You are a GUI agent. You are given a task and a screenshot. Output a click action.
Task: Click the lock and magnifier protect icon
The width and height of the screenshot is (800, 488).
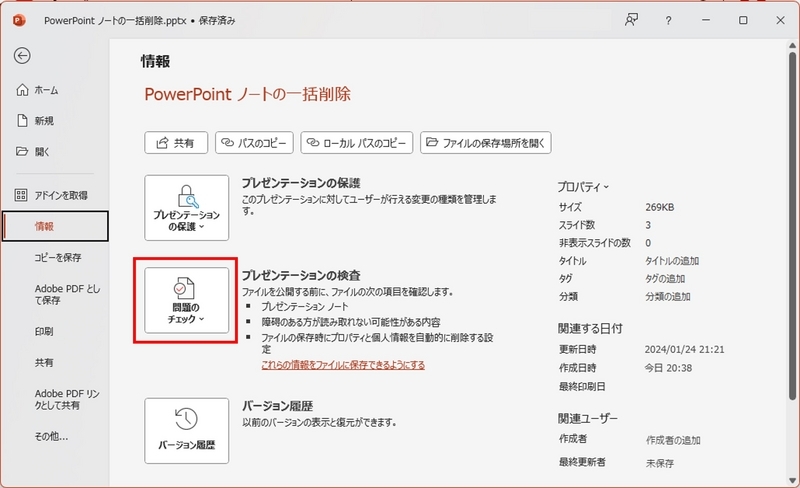pos(187,197)
